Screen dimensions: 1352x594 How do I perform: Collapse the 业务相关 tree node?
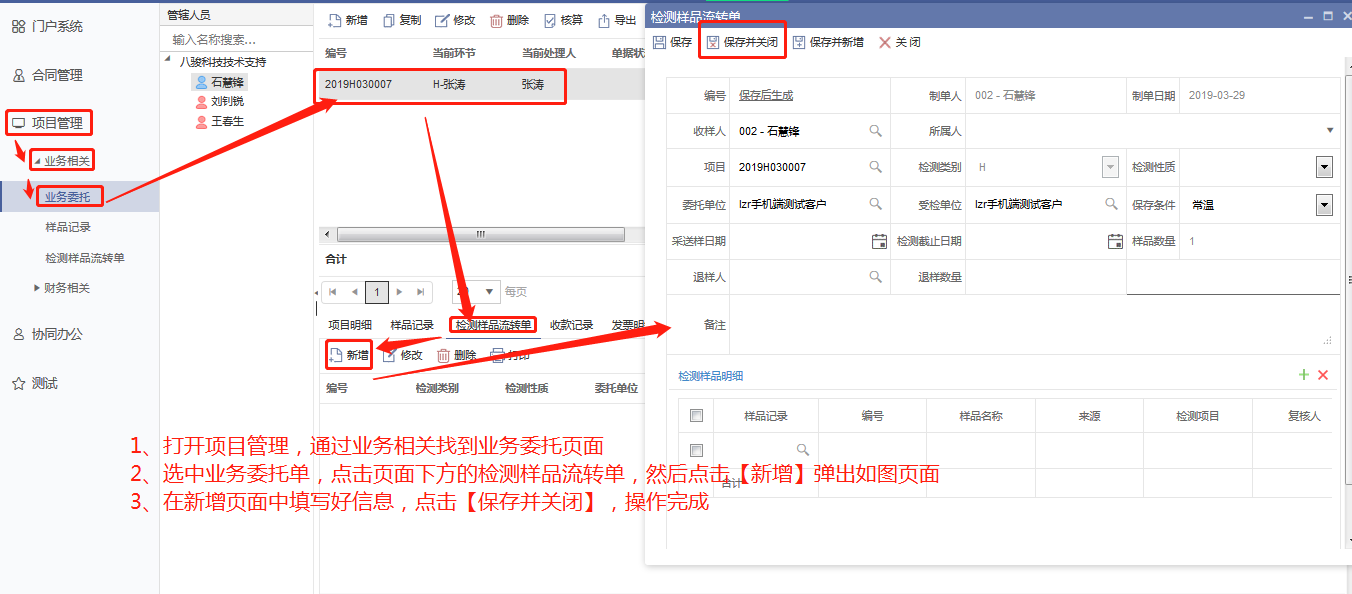coord(37,161)
